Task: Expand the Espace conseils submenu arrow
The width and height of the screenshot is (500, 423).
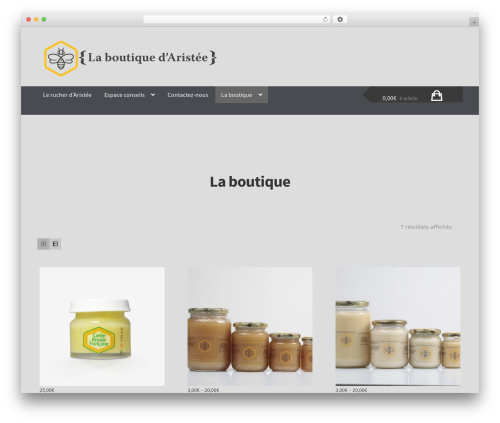Action: click(x=153, y=95)
